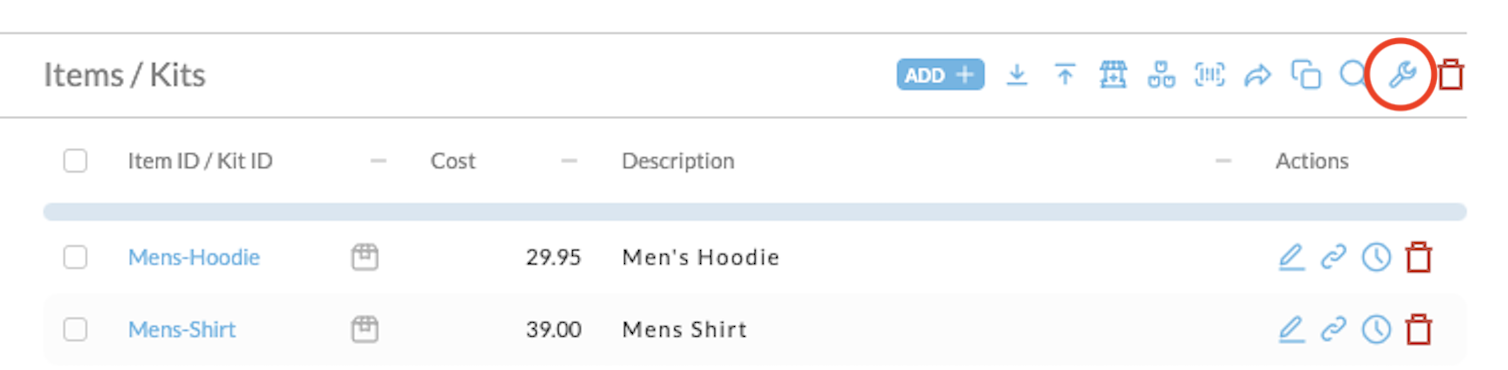Check the Mens-Shirt row checkbox
Image resolution: width=1508 pixels, height=370 pixels.
tap(75, 330)
